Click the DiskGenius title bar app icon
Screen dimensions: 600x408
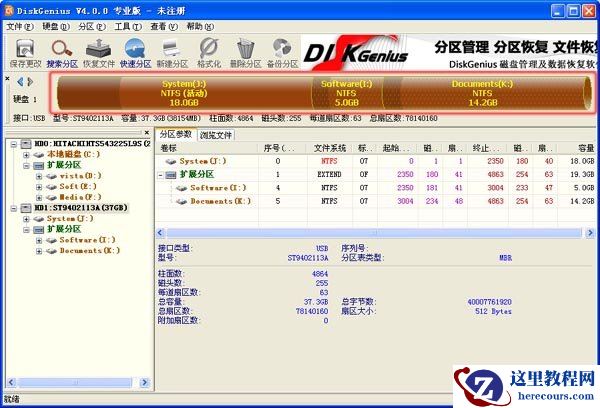click(9, 10)
